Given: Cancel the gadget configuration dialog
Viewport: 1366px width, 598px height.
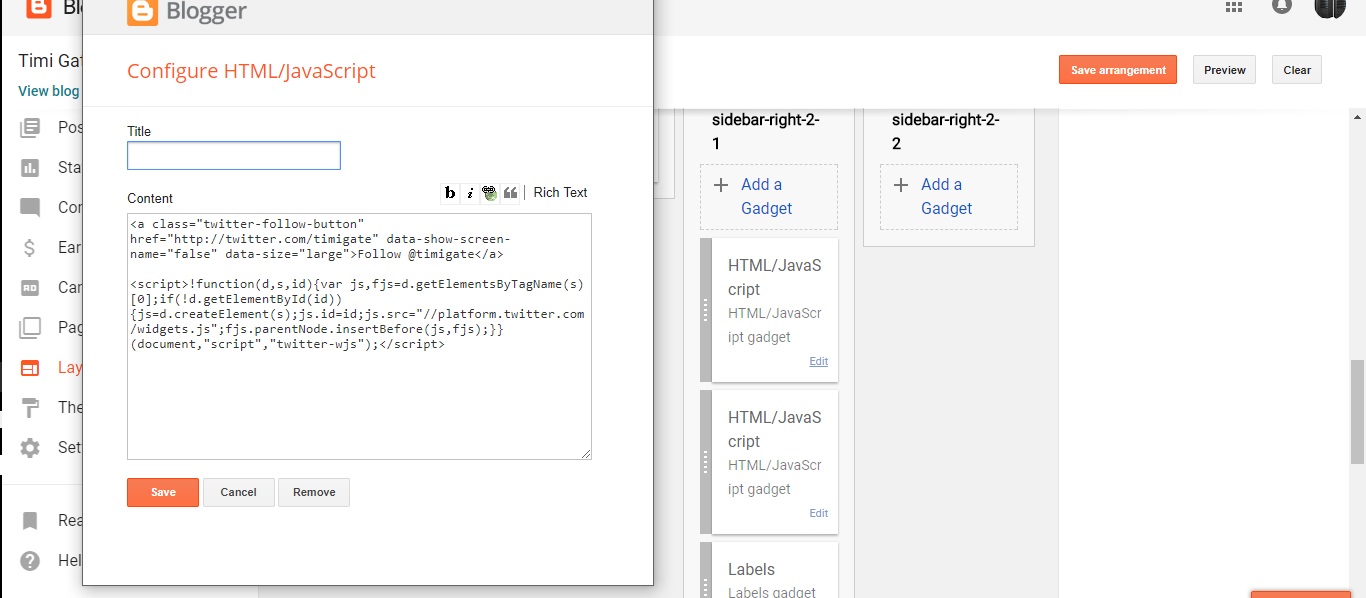Looking at the screenshot, I should (239, 492).
